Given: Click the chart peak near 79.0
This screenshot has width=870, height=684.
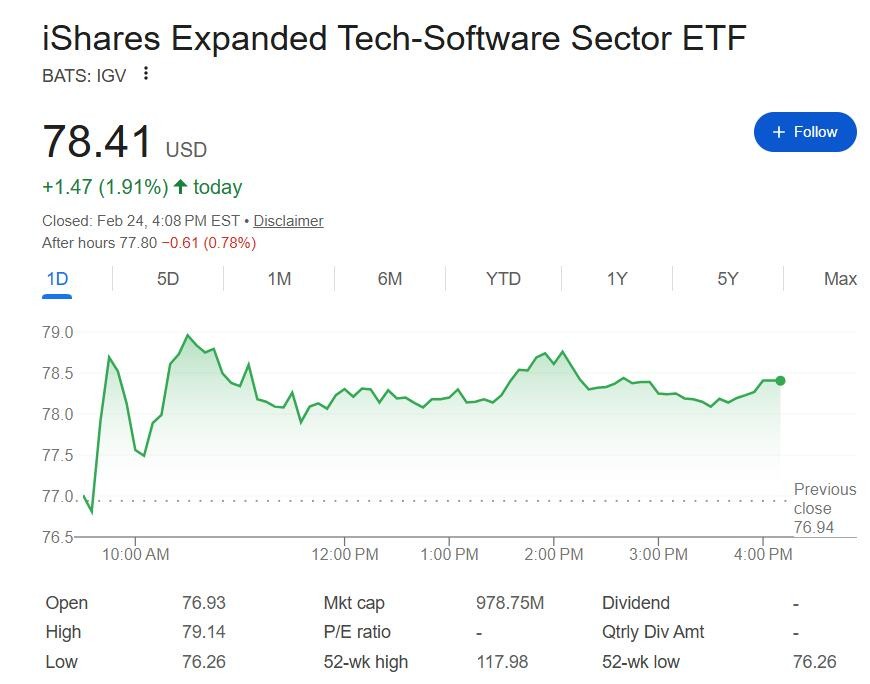Looking at the screenshot, I should [187, 336].
